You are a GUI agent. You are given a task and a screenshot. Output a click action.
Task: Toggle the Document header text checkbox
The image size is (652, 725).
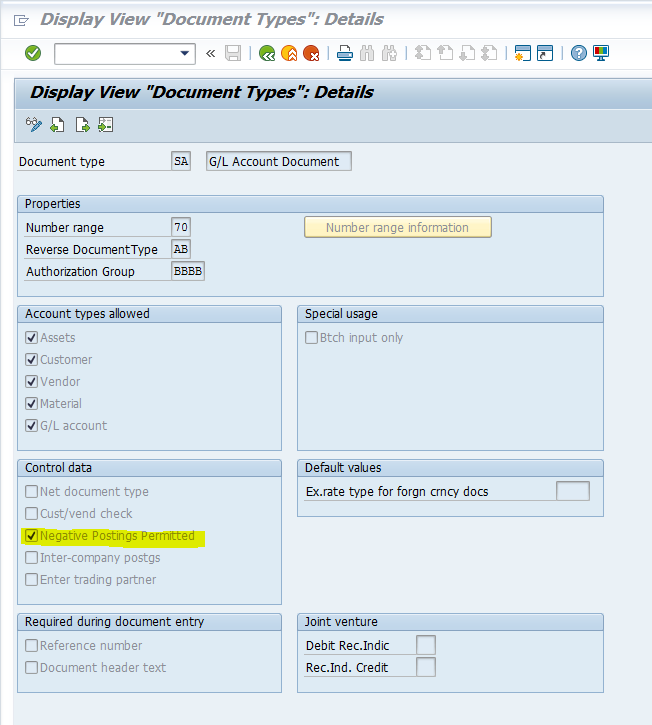31,668
